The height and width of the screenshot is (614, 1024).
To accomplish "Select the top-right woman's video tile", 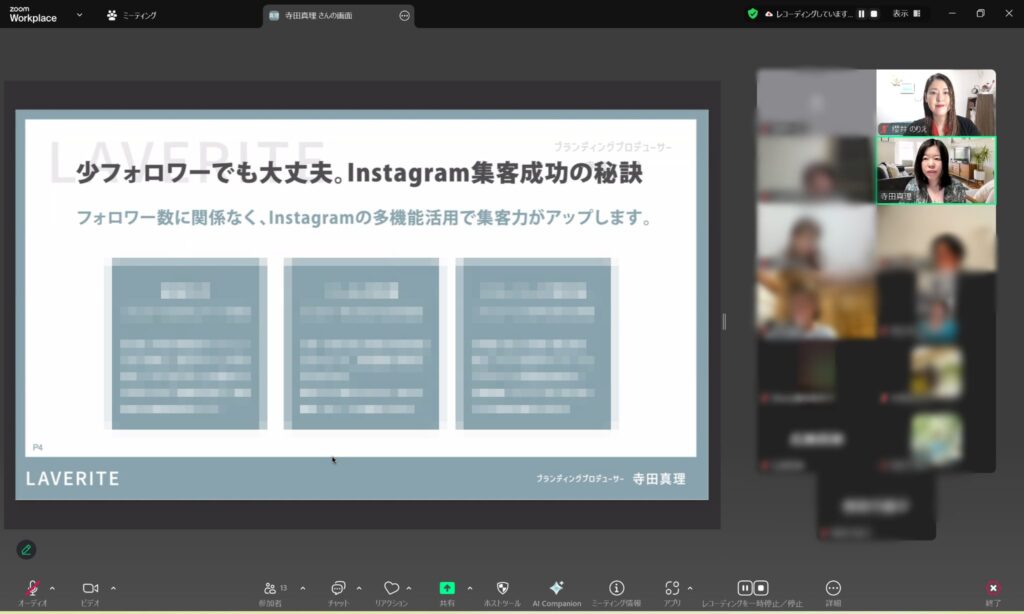I will coord(936,103).
